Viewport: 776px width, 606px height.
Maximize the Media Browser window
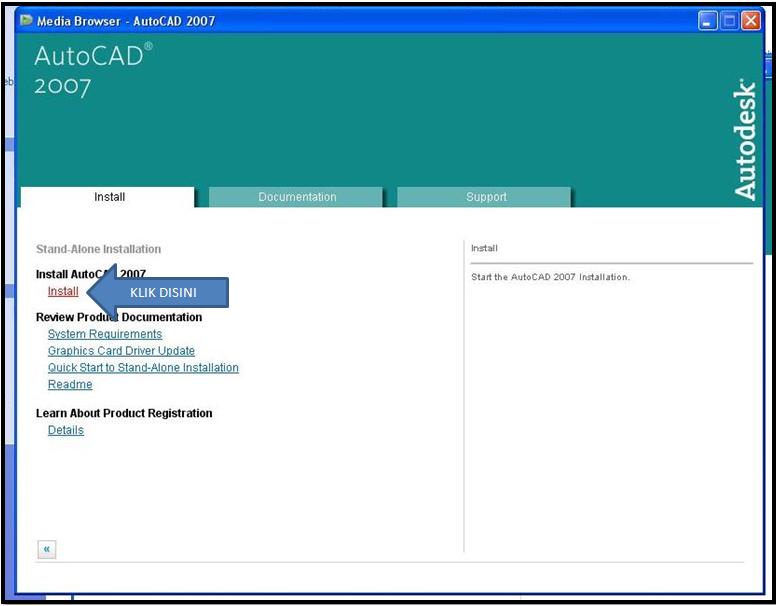[x=729, y=21]
